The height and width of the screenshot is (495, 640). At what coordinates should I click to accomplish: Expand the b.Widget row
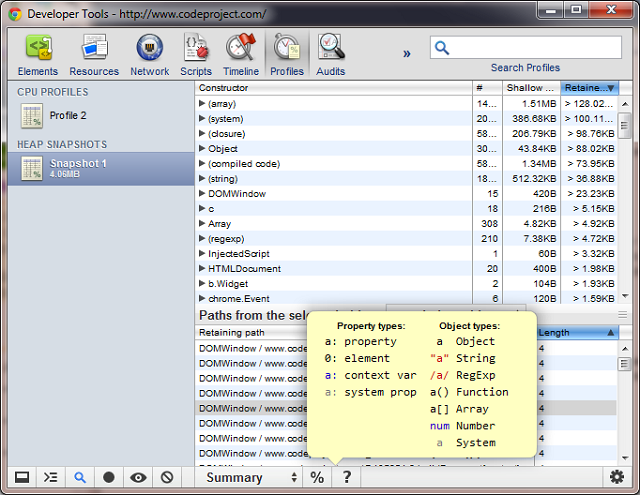(202, 283)
